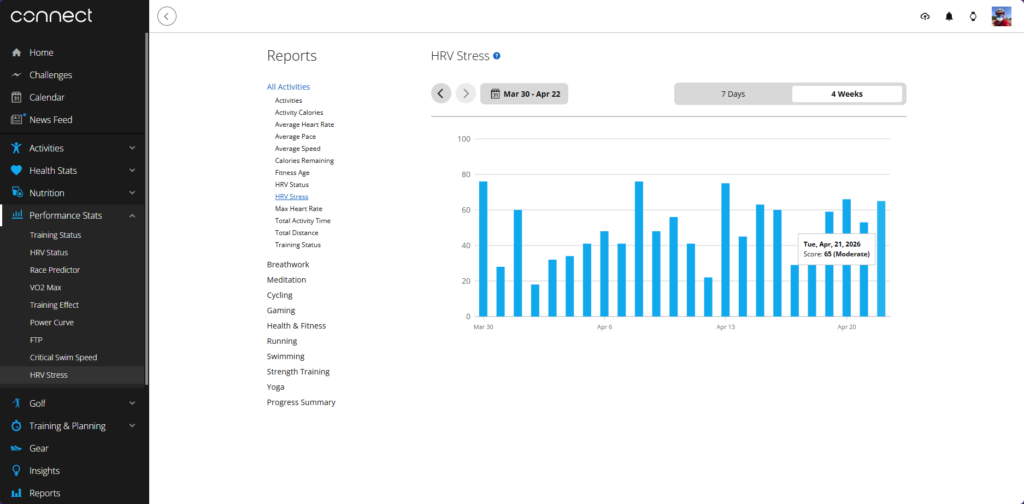Open Race Predictor in sidebar
The width and height of the screenshot is (1024, 504).
tap(55, 270)
